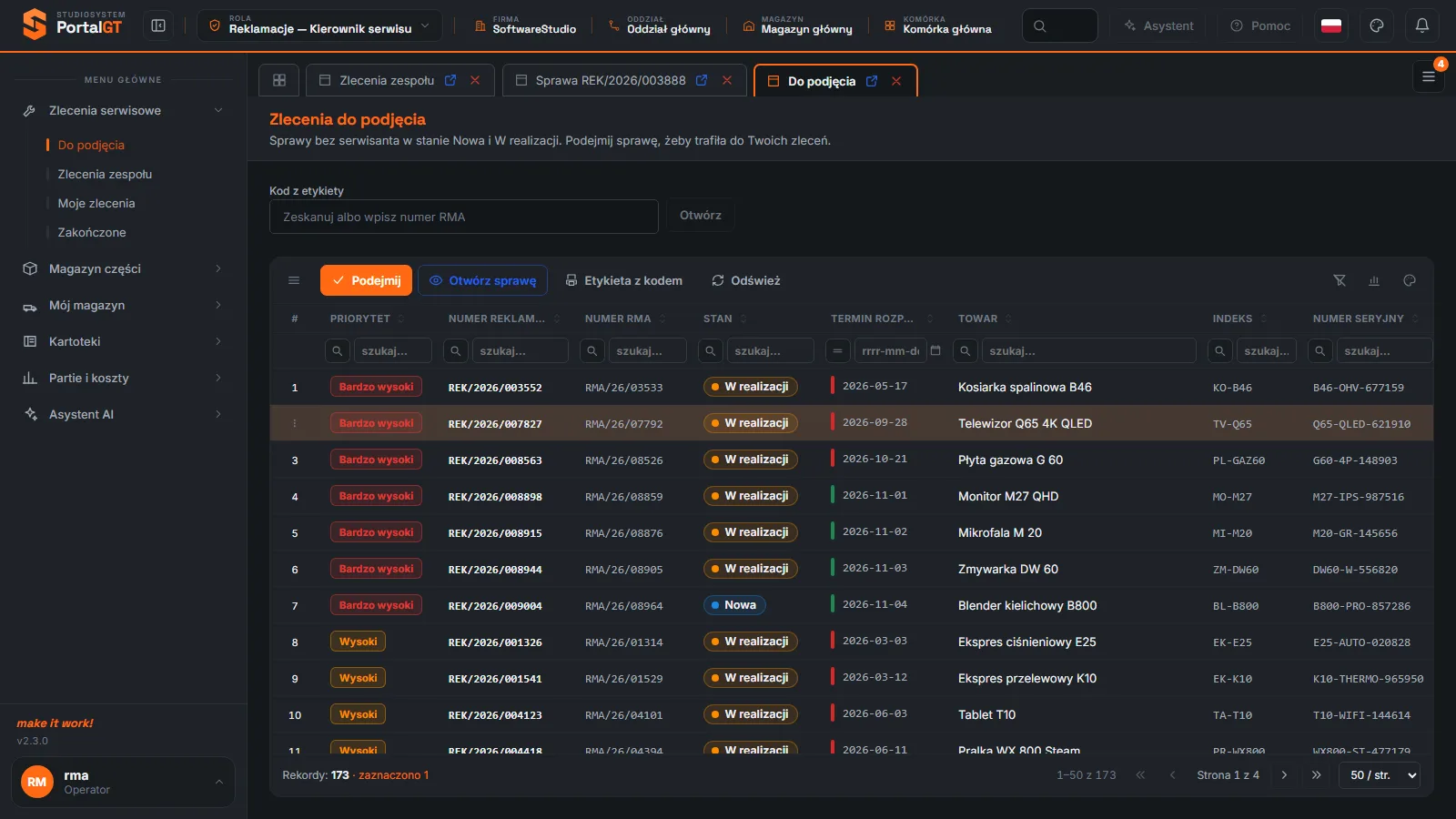The image size is (1456, 819).
Task: Clear filters with the funnel icon
Action: pos(1340,280)
